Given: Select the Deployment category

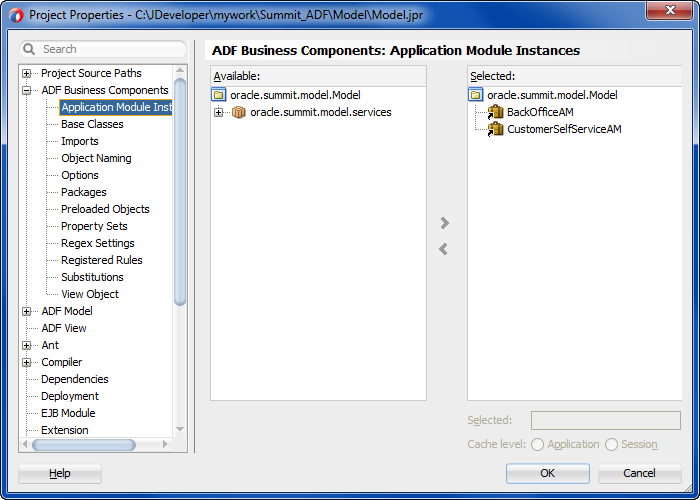Looking at the screenshot, I should pos(70,396).
